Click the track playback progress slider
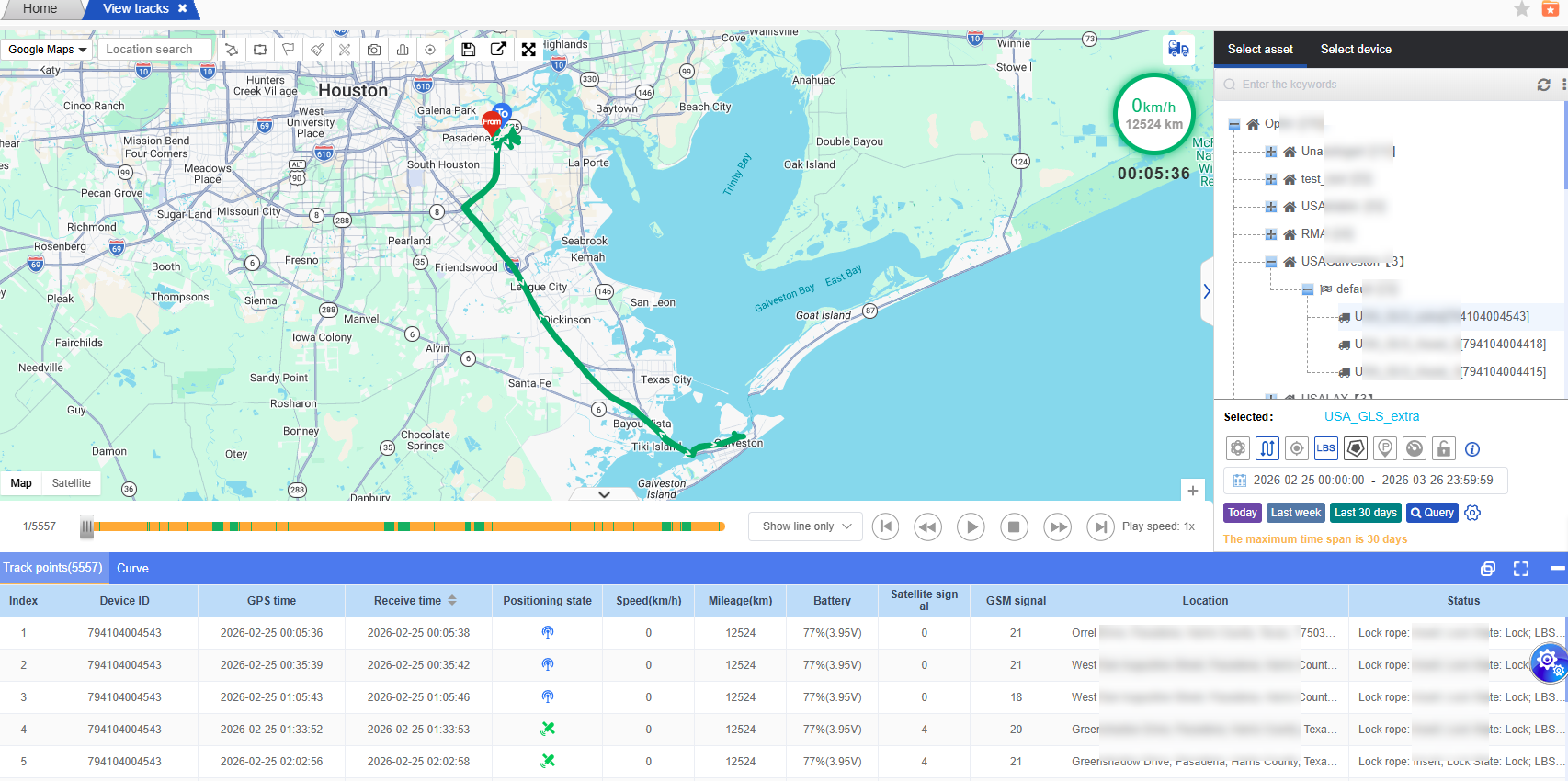 404,526
